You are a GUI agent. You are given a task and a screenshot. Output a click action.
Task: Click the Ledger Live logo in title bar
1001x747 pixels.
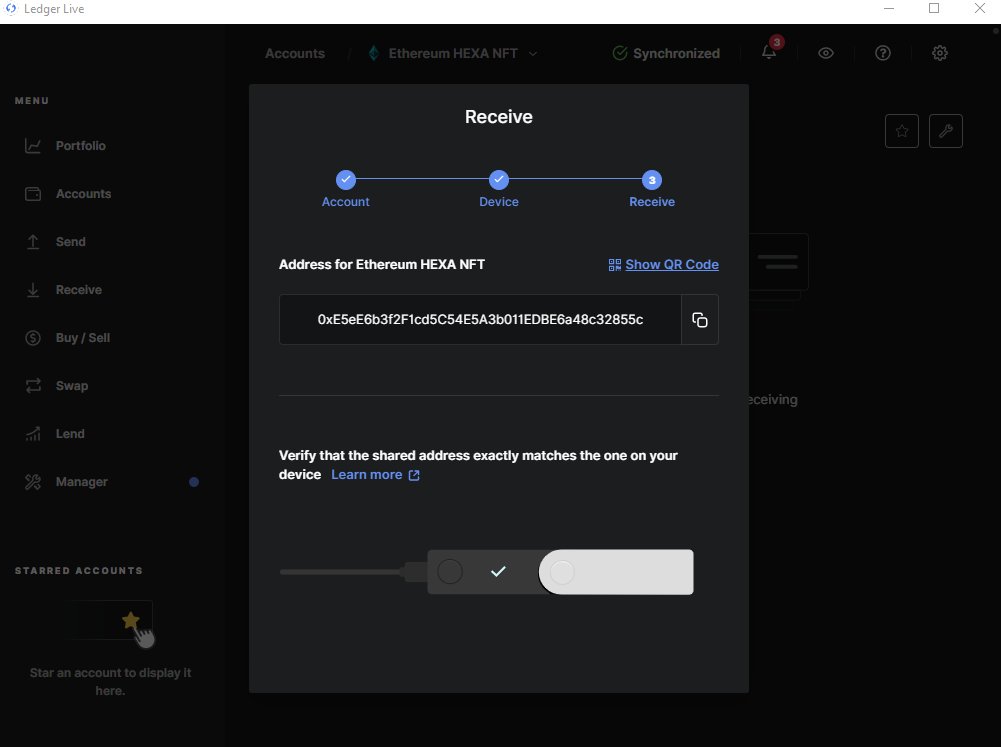(x=11, y=9)
